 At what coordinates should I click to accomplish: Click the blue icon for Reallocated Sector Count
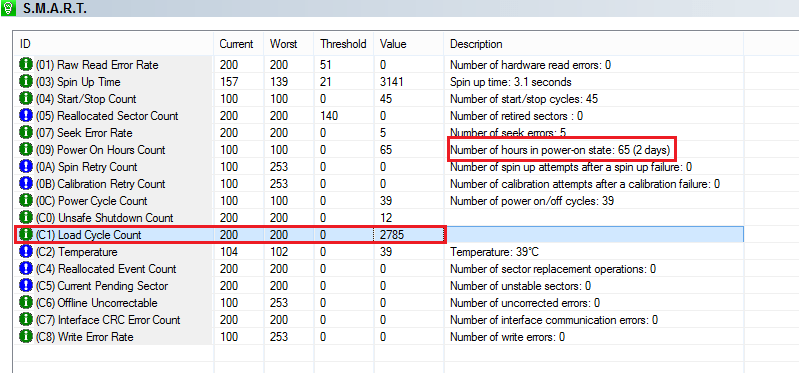pos(25,116)
